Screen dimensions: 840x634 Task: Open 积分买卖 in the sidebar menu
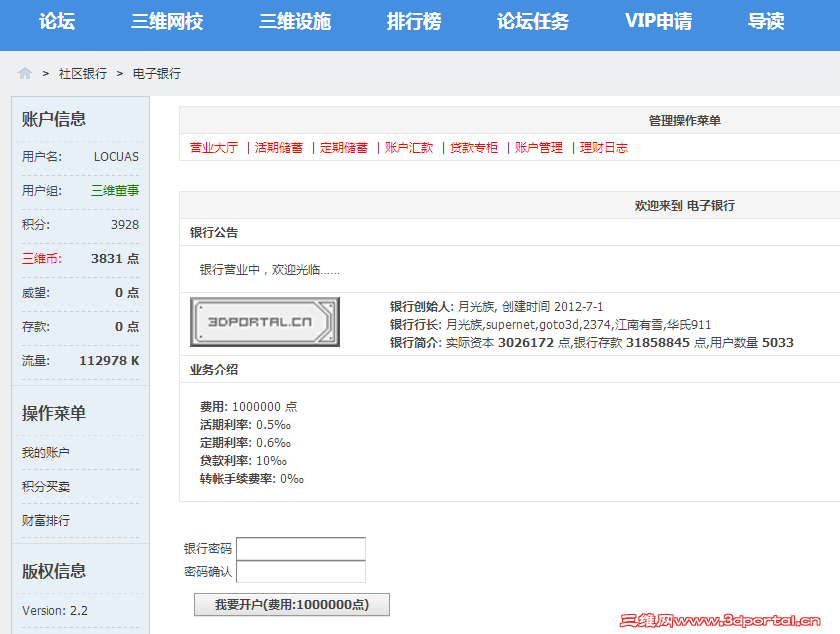click(x=46, y=487)
